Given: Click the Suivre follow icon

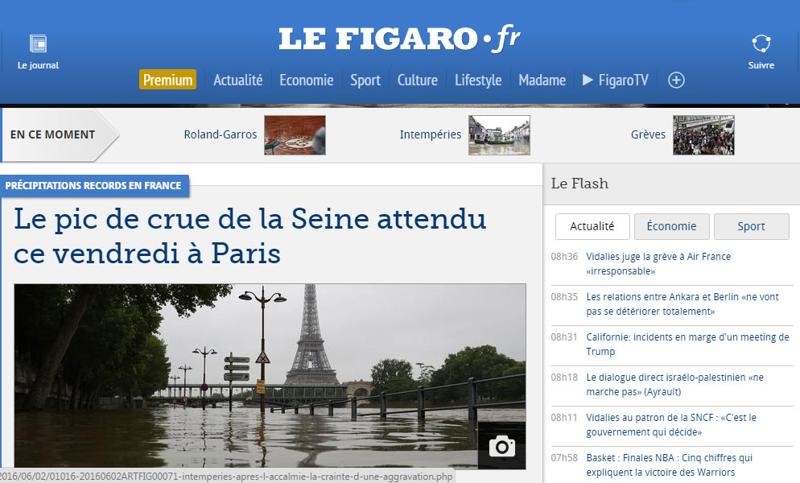Looking at the screenshot, I should click(x=761, y=44).
